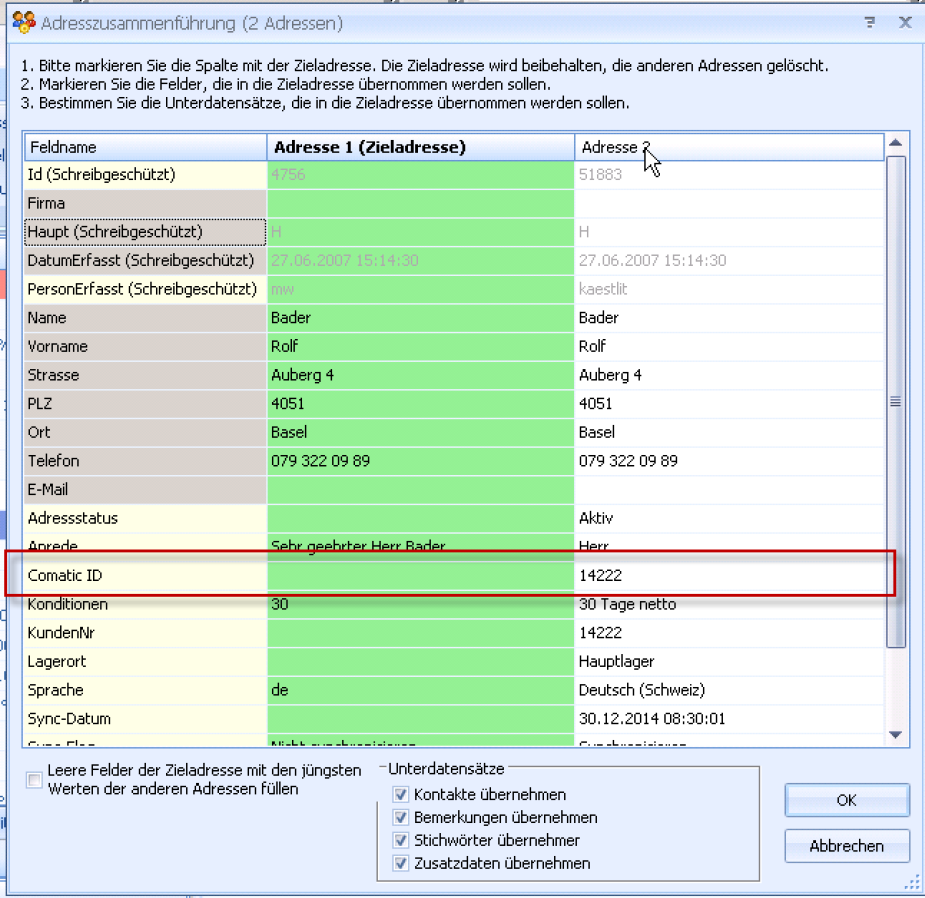Screen dimensions: 925x898
Task: Enable filling empty fields with newest values
Action: click(x=35, y=780)
